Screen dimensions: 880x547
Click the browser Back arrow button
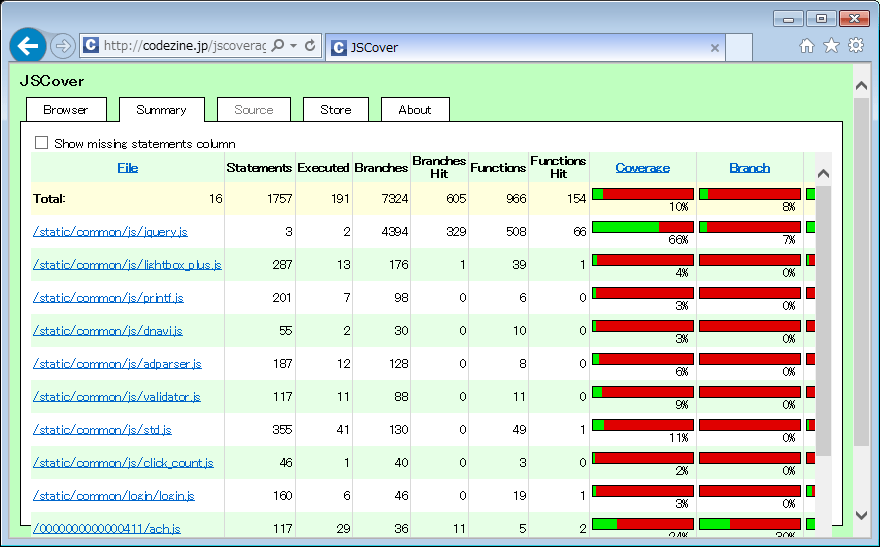[28, 46]
